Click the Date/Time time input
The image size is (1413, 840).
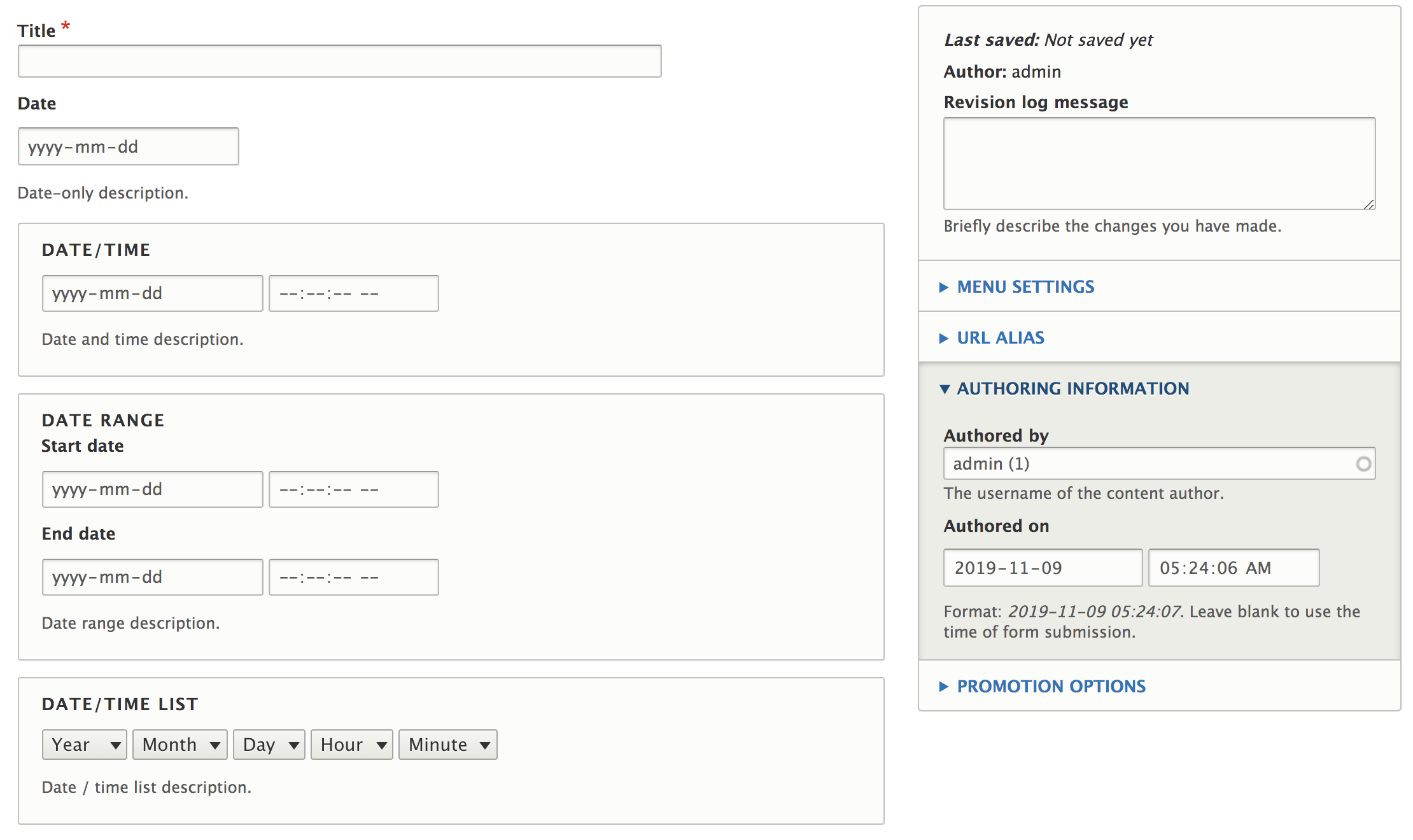click(x=353, y=293)
